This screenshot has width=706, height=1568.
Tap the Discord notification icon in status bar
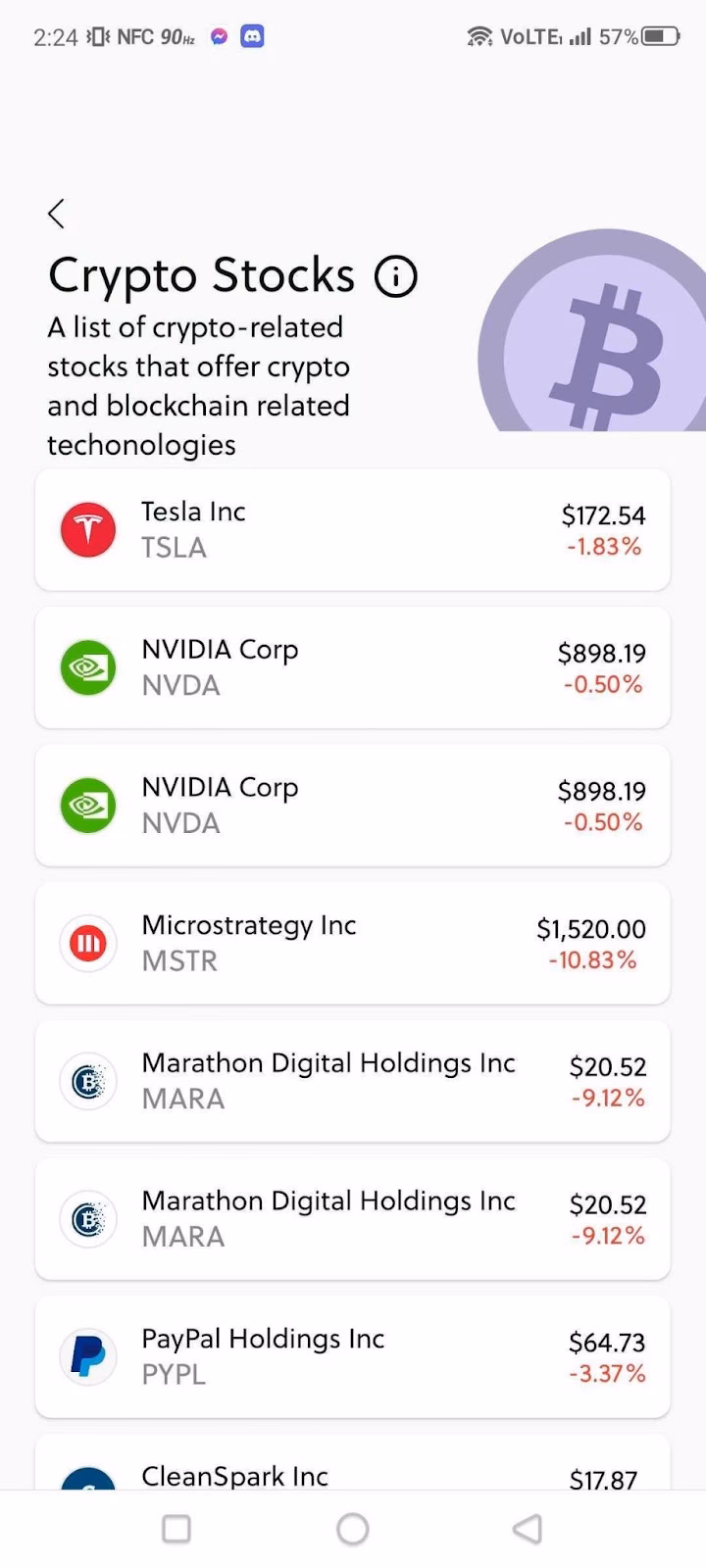click(x=252, y=37)
